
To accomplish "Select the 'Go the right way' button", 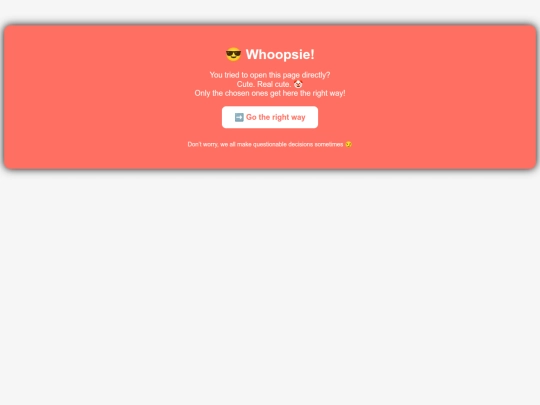I will coord(270,117).
